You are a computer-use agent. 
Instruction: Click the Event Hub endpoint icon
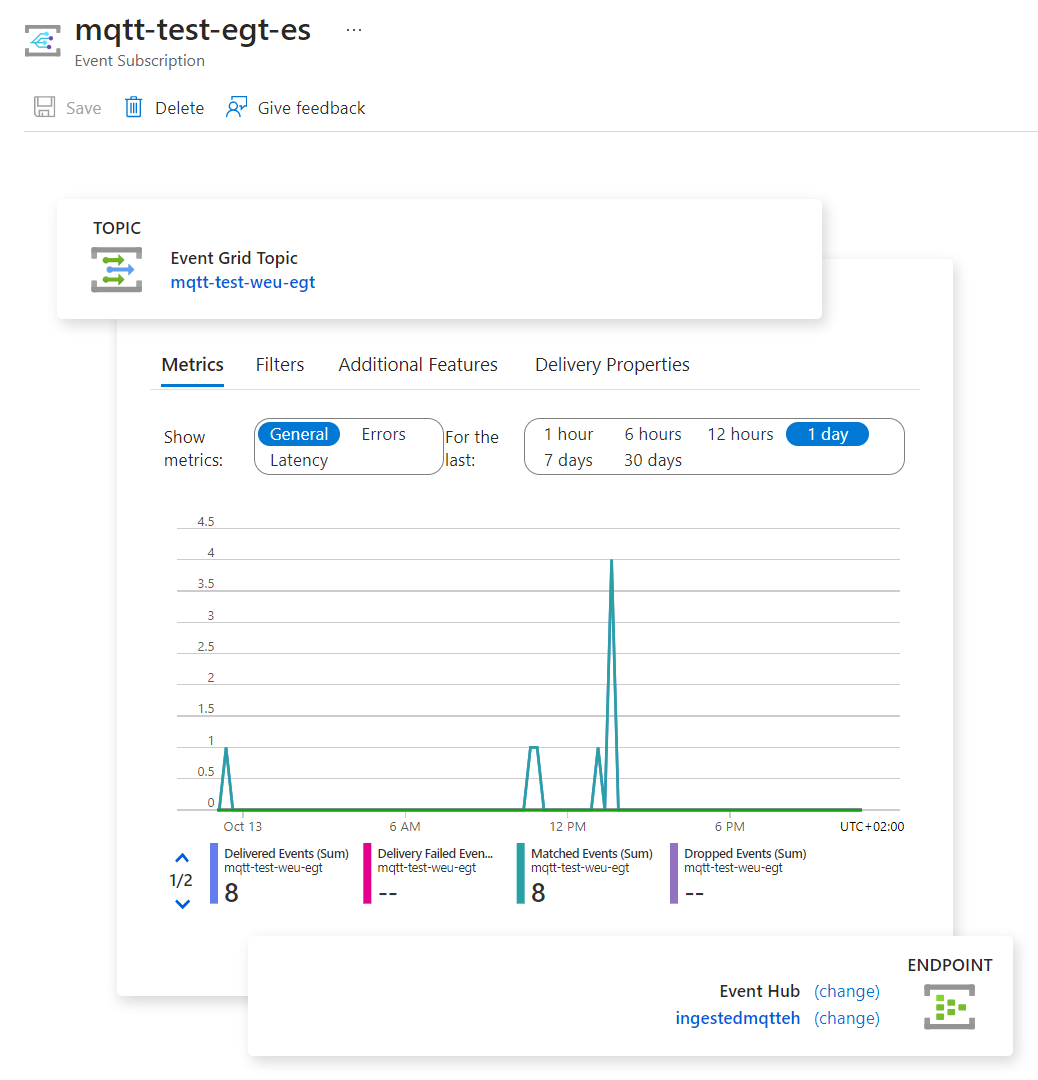coord(949,1006)
